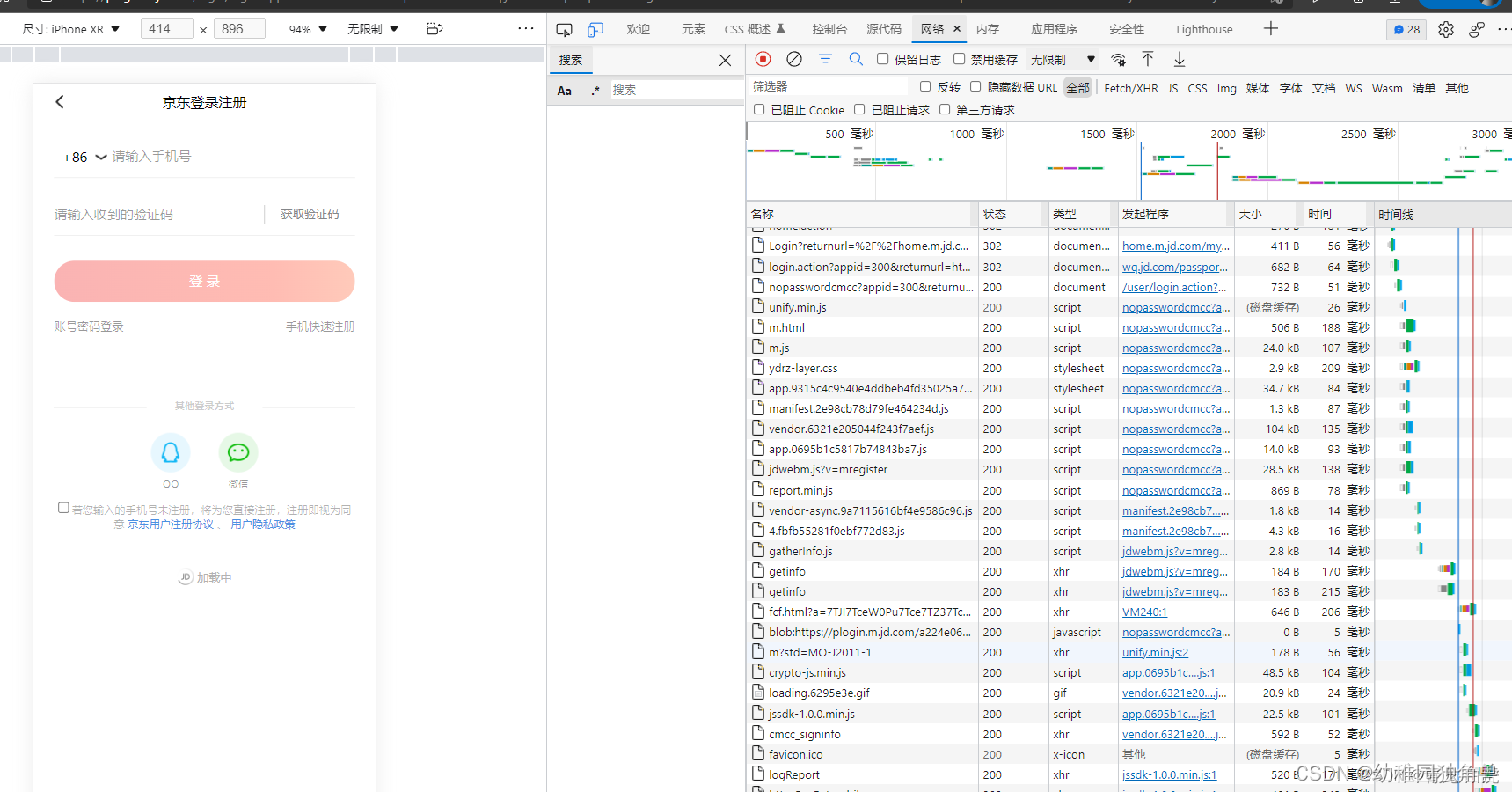Open the Sources tab

pyautogui.click(x=884, y=29)
